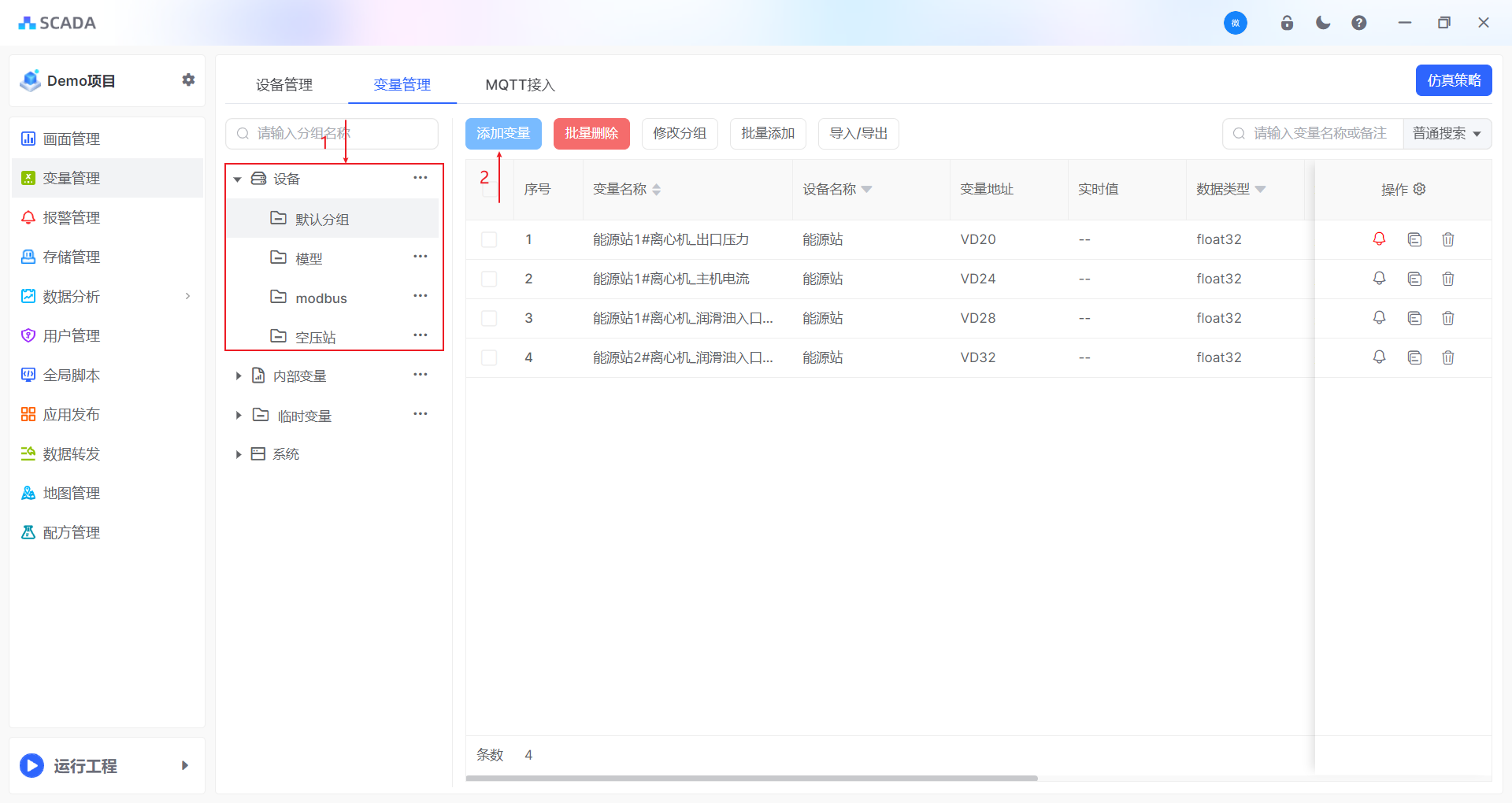Click the project settings gear beside Demo项目
The width and height of the screenshot is (1512, 803).
tap(188, 80)
